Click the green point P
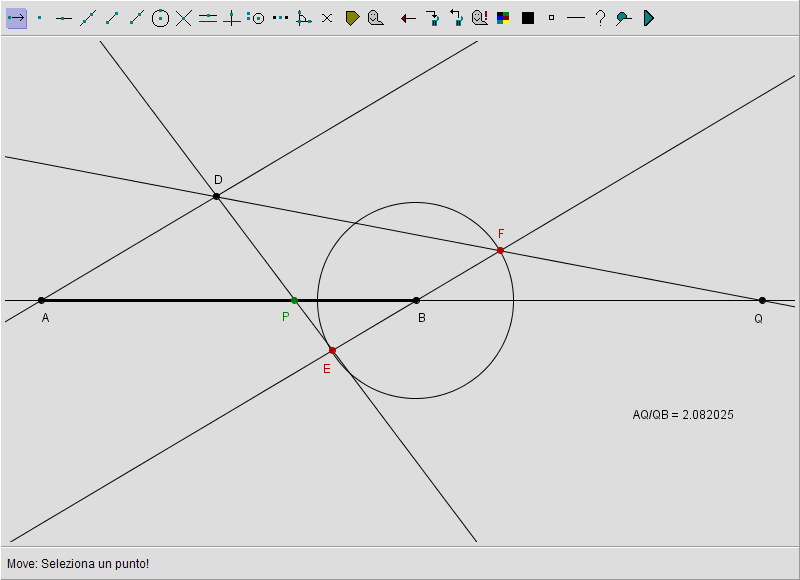This screenshot has height=580, width=800. pos(294,300)
